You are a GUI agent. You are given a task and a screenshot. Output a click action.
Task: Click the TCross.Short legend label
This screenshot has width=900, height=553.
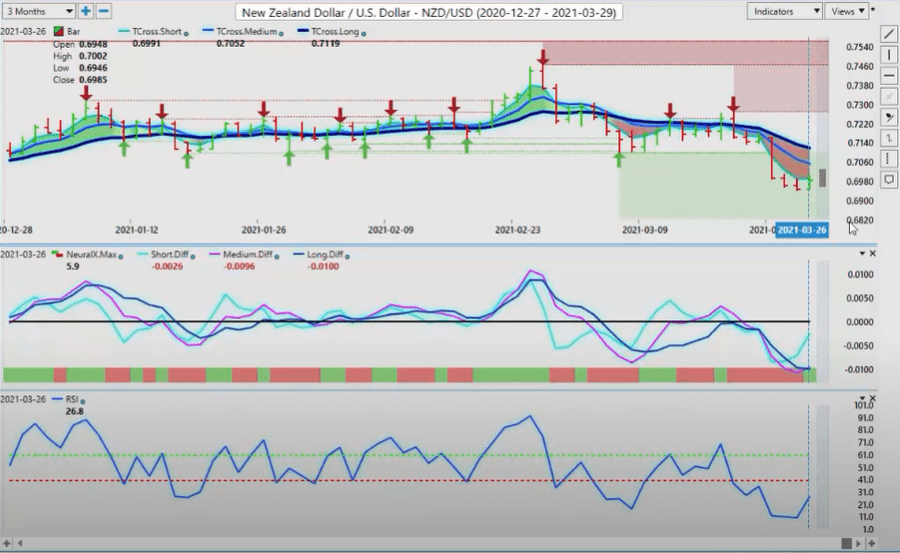[156, 32]
